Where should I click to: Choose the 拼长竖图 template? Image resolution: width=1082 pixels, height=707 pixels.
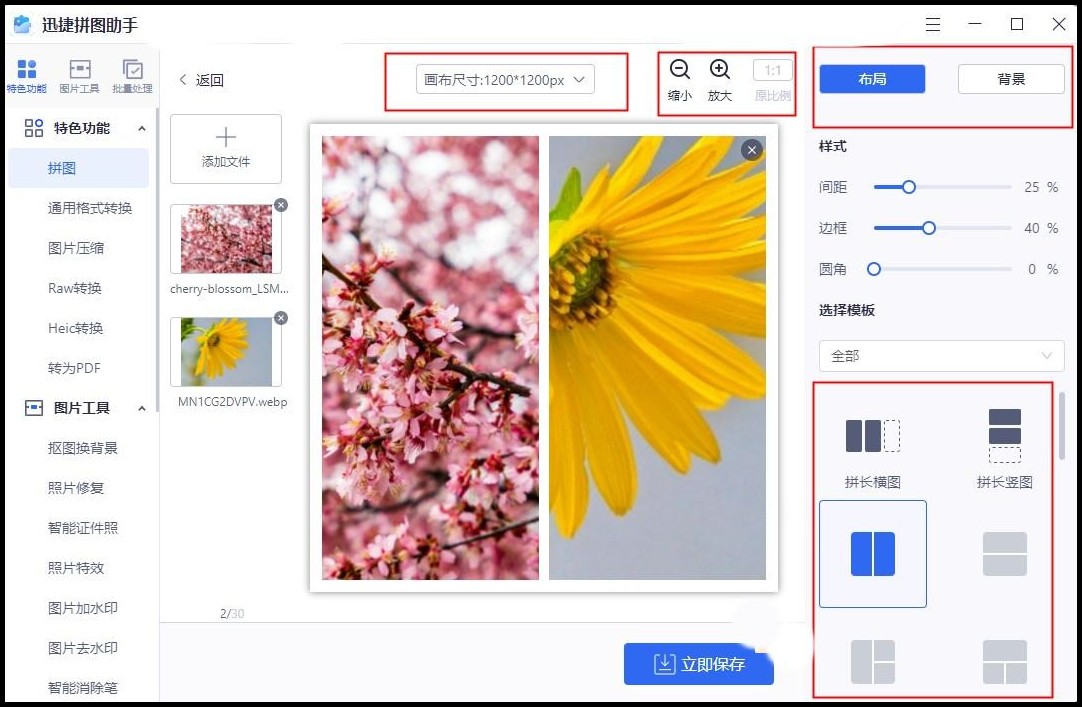(x=1003, y=432)
